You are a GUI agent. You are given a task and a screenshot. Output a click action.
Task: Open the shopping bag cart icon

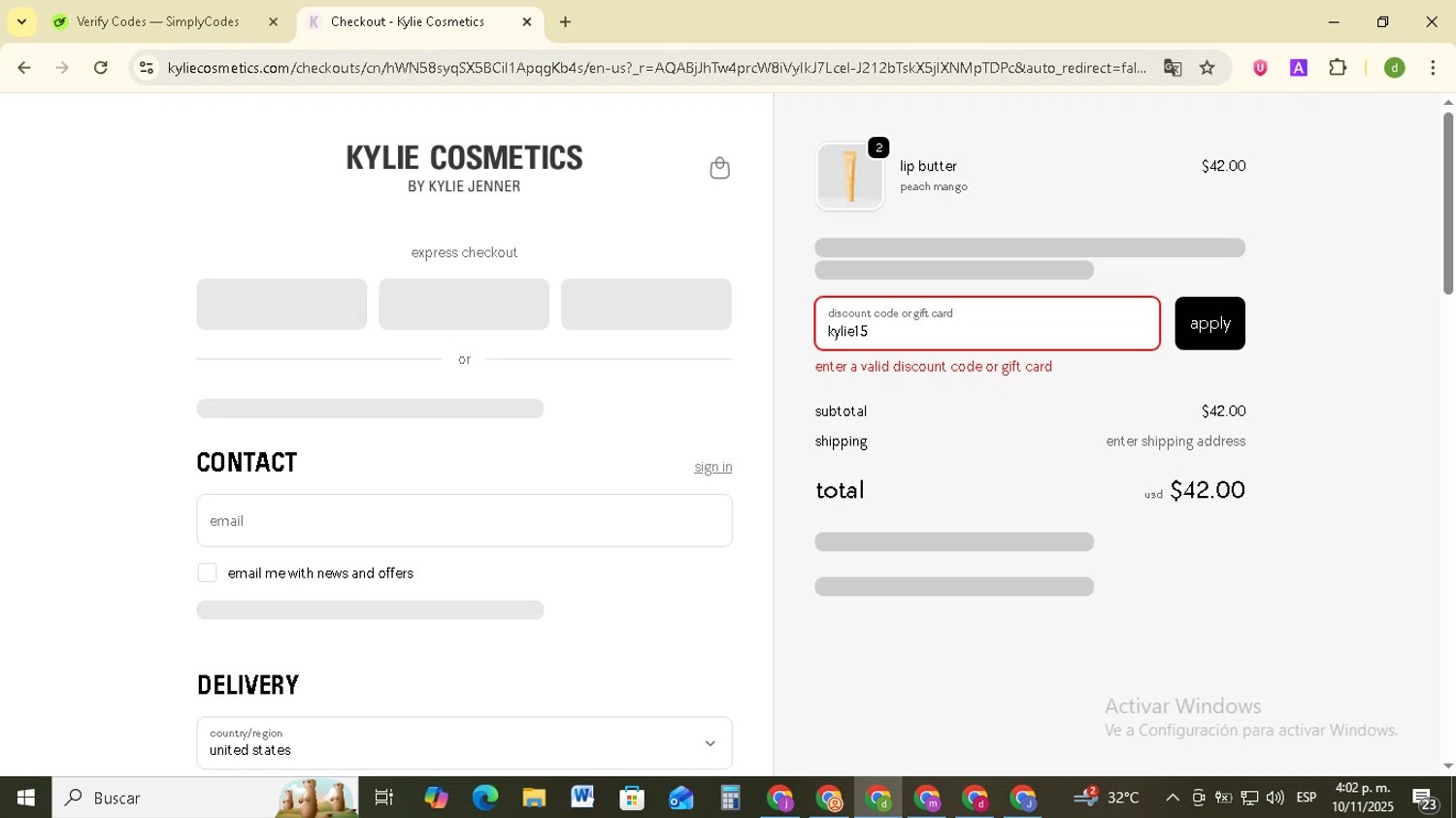coord(719,168)
